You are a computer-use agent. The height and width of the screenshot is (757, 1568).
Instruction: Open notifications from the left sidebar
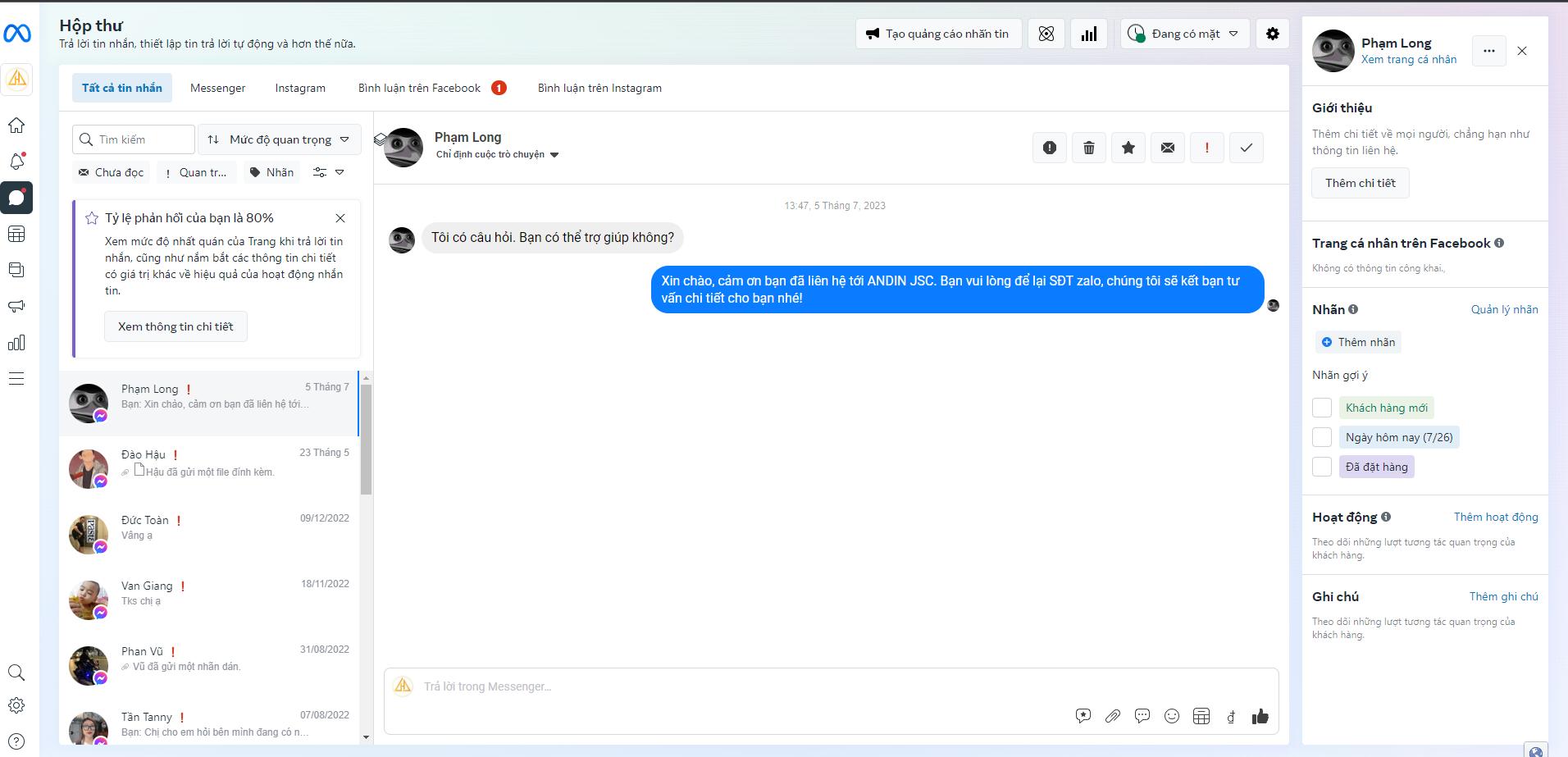16,162
